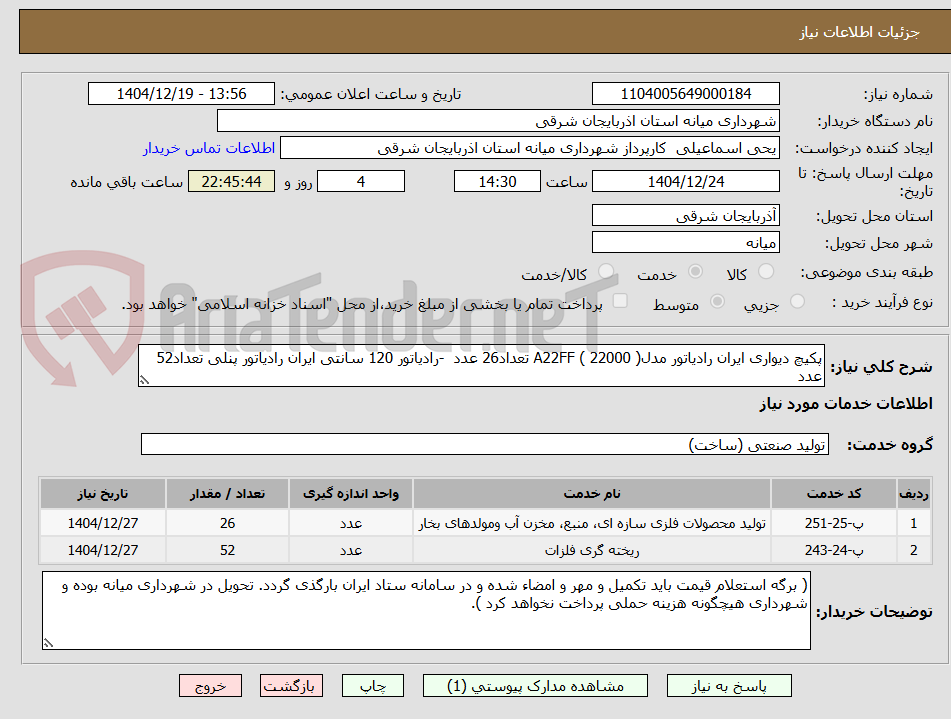Click service code پ-25-251 cell

833,522
